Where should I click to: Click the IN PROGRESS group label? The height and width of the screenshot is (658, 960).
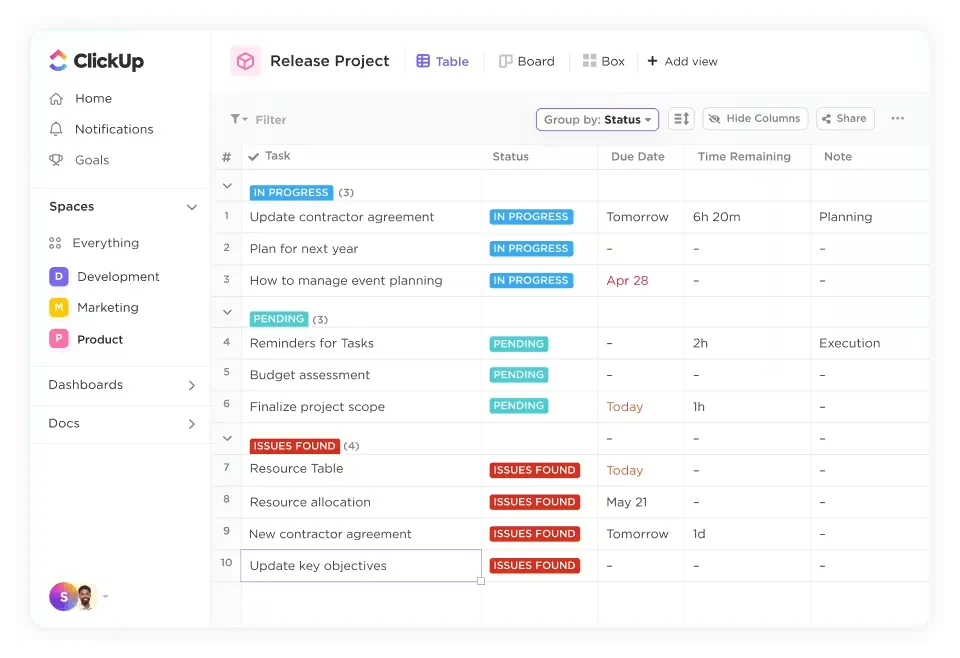pos(291,192)
